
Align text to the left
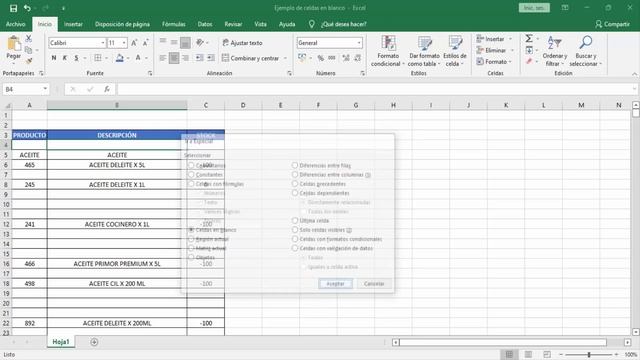click(x=162, y=58)
